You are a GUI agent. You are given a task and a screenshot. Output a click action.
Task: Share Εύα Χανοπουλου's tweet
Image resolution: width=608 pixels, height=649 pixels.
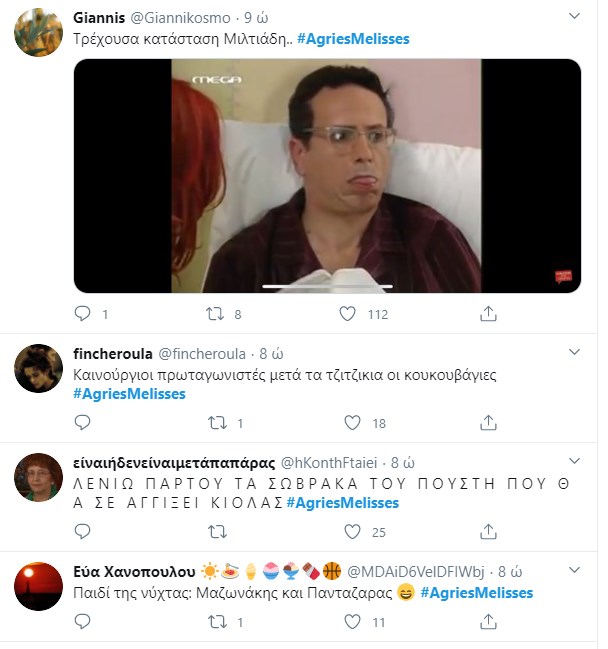coord(488,622)
